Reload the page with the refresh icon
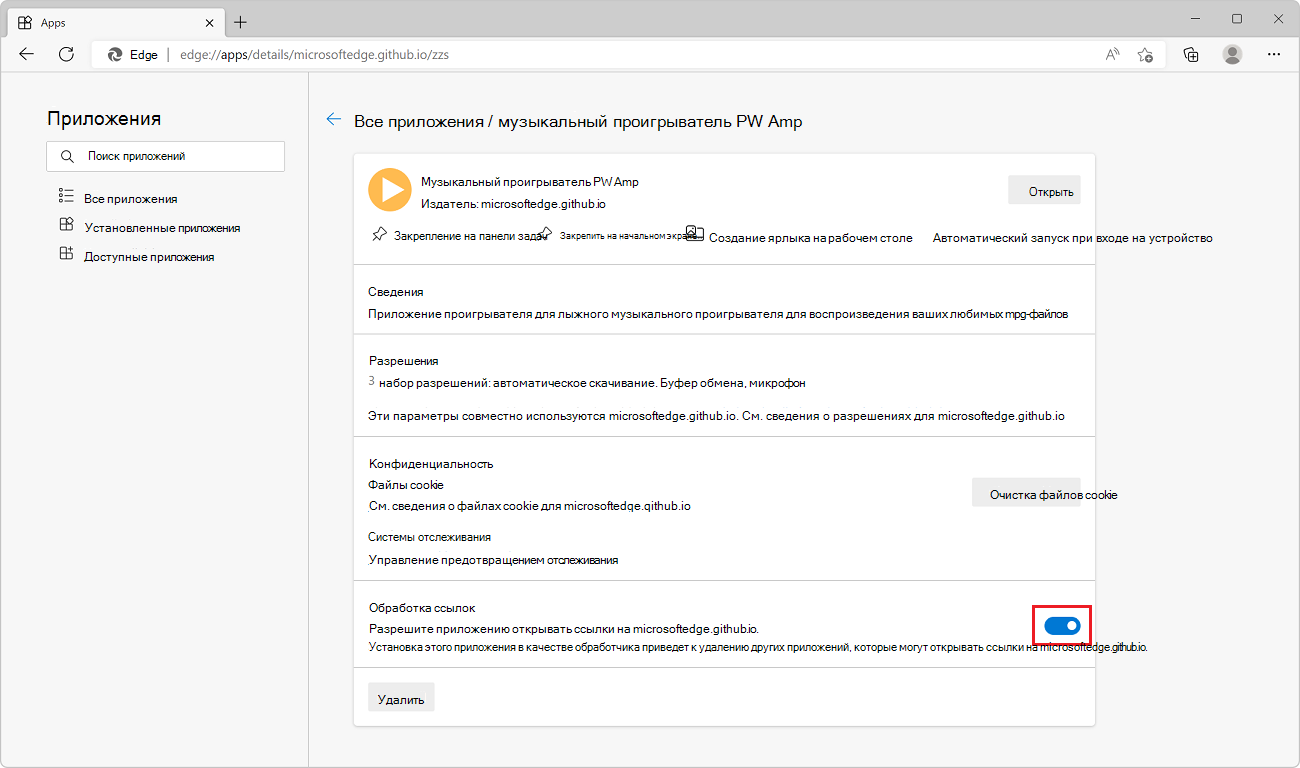 click(x=66, y=55)
